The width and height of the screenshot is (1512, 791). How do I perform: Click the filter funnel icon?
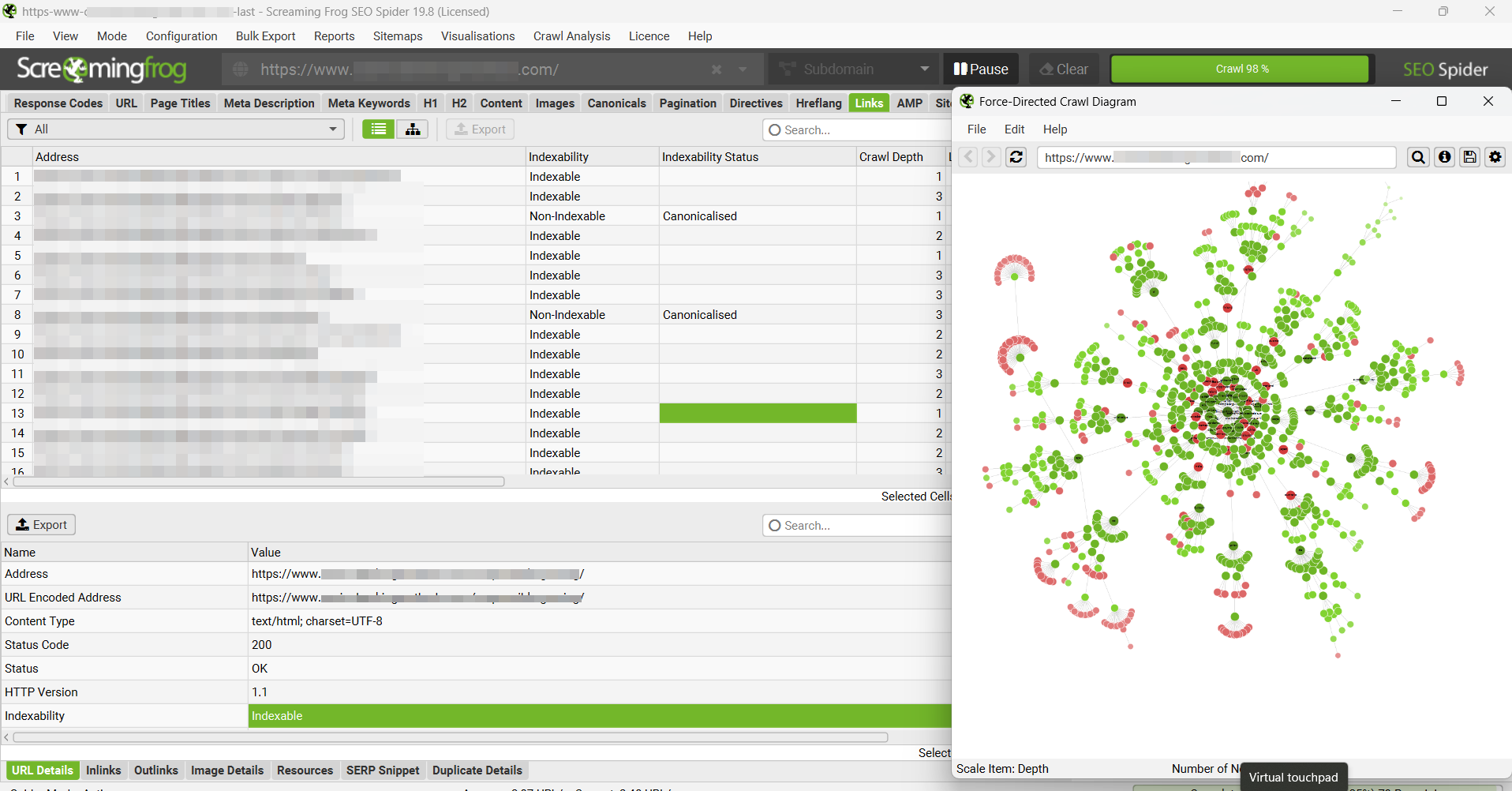click(21, 129)
